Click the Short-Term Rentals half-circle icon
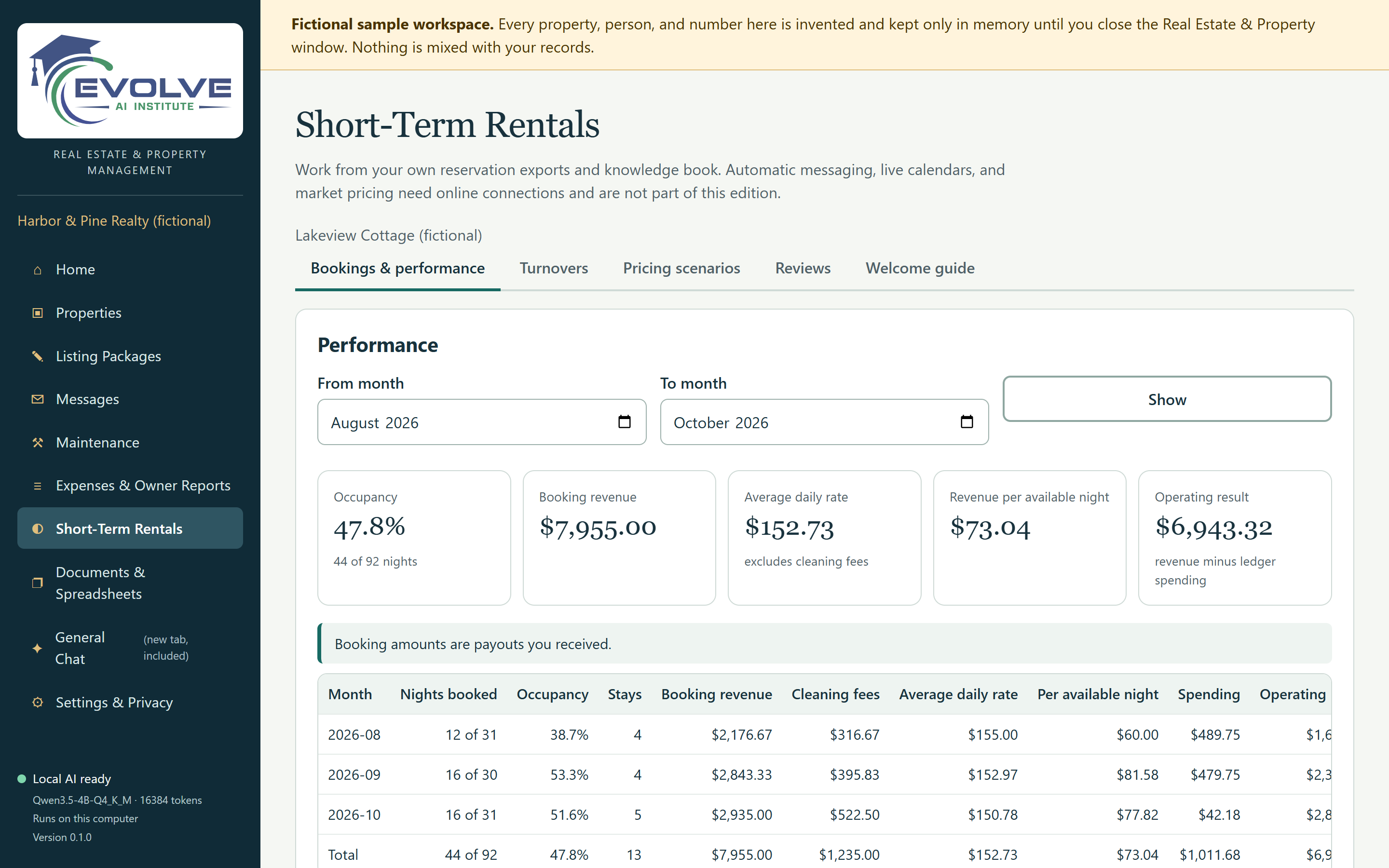Viewport: 1389px width, 868px height. click(37, 529)
